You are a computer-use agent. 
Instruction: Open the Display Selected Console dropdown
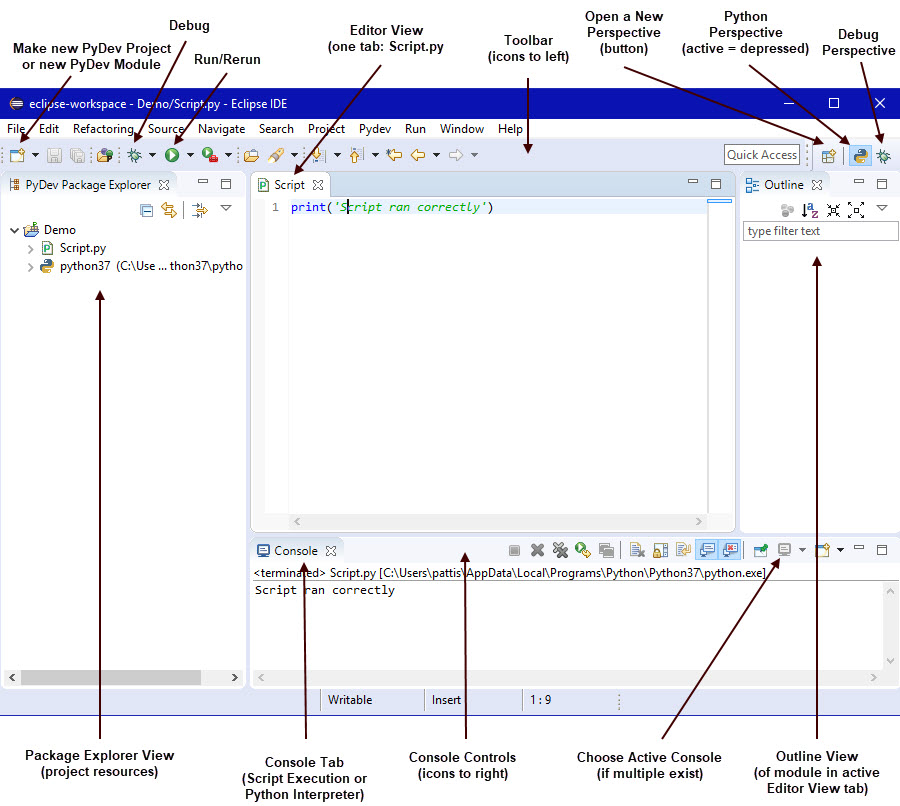click(802, 551)
